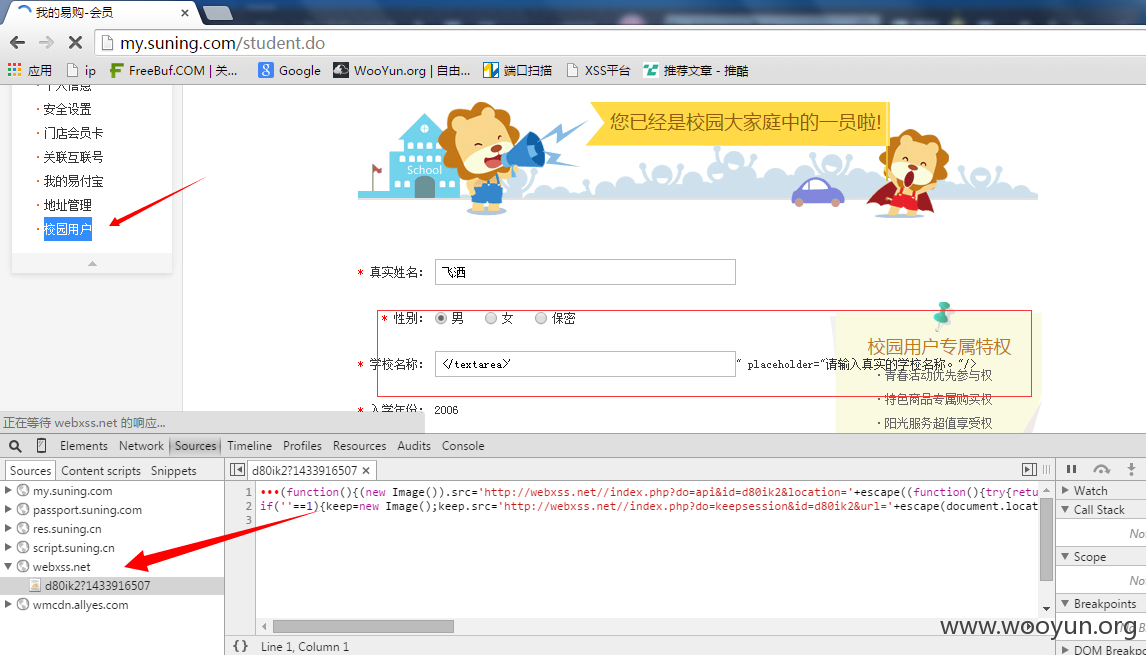This screenshot has width=1146, height=655.
Task: Open the WooYun.org bookmark
Action: coord(402,70)
